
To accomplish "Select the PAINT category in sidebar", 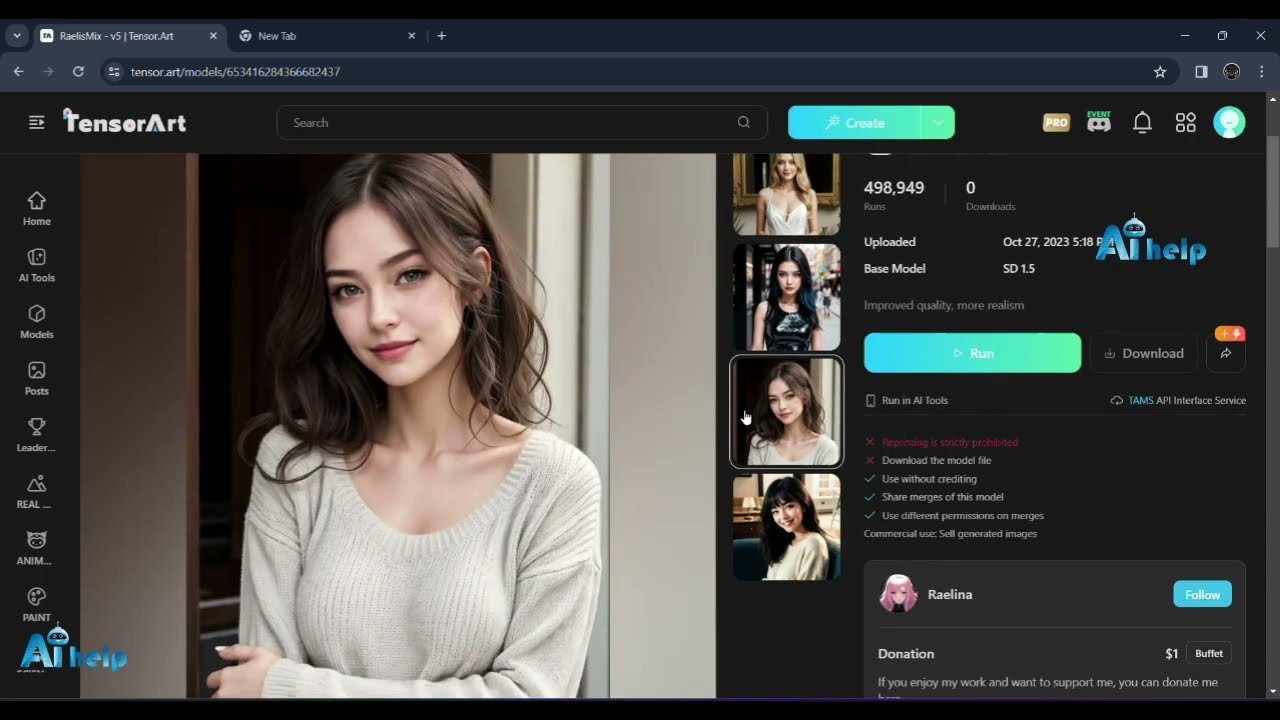I will (37, 605).
